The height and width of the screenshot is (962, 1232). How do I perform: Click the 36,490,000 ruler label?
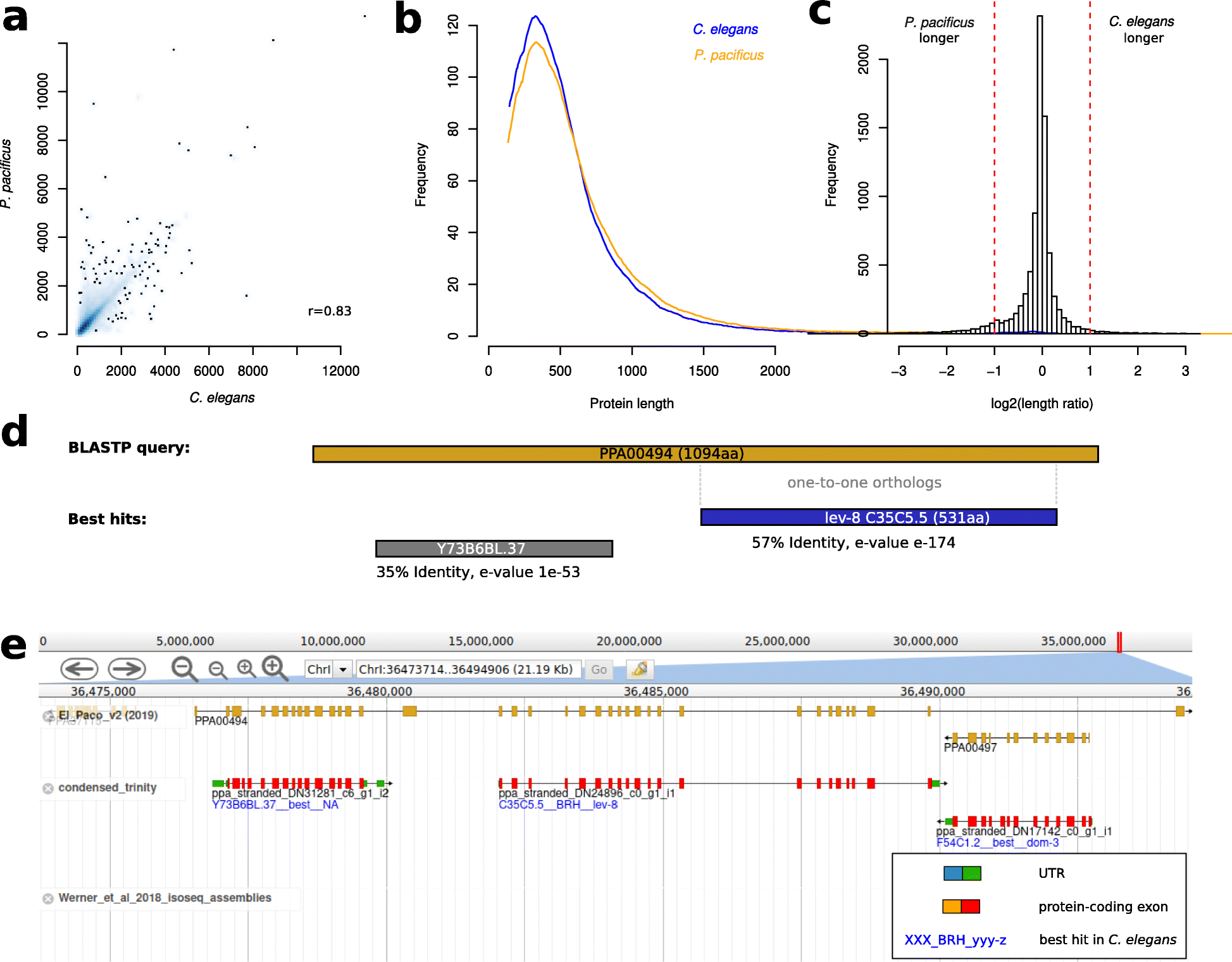[x=933, y=691]
